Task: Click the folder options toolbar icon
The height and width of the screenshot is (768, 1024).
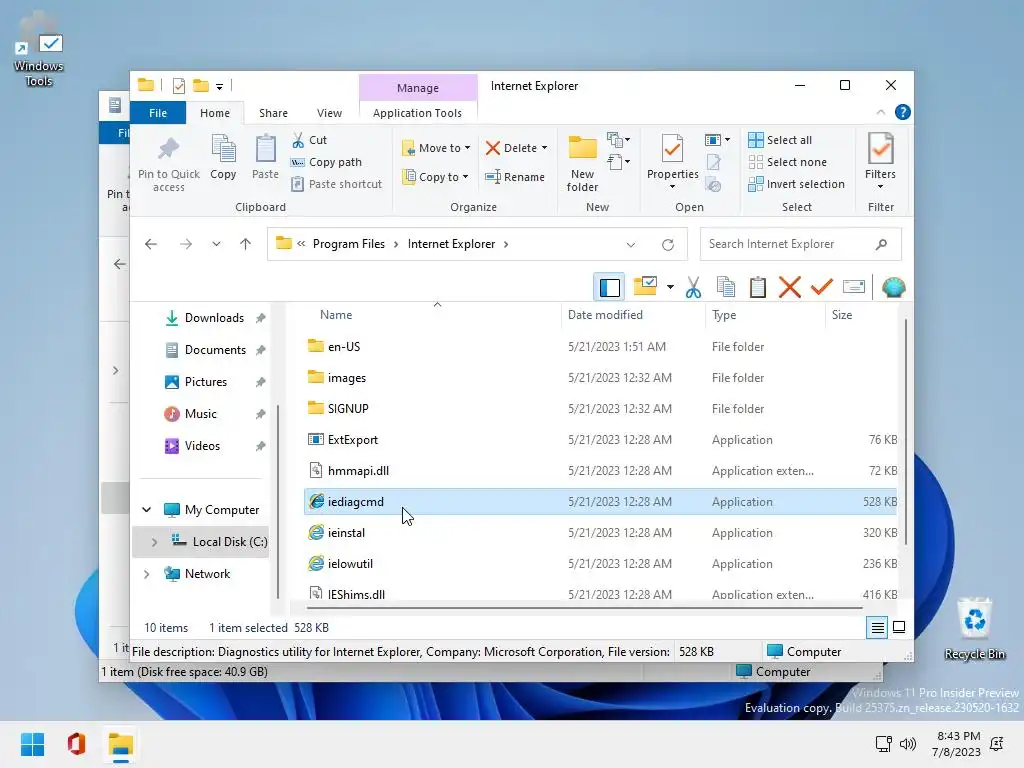Action: pyautogui.click(x=645, y=287)
